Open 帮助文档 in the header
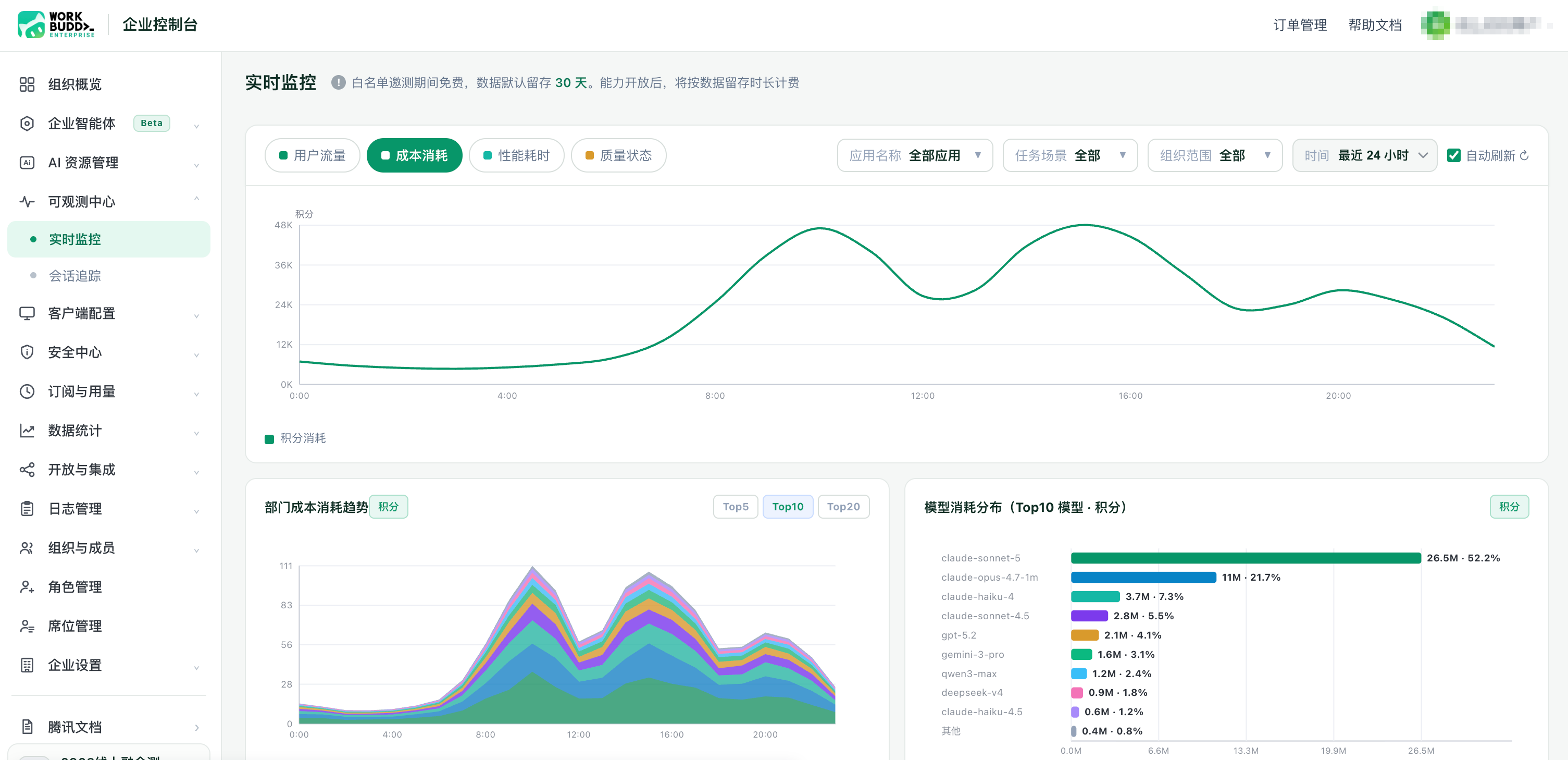Viewport: 1568px width, 760px height. [x=1374, y=25]
